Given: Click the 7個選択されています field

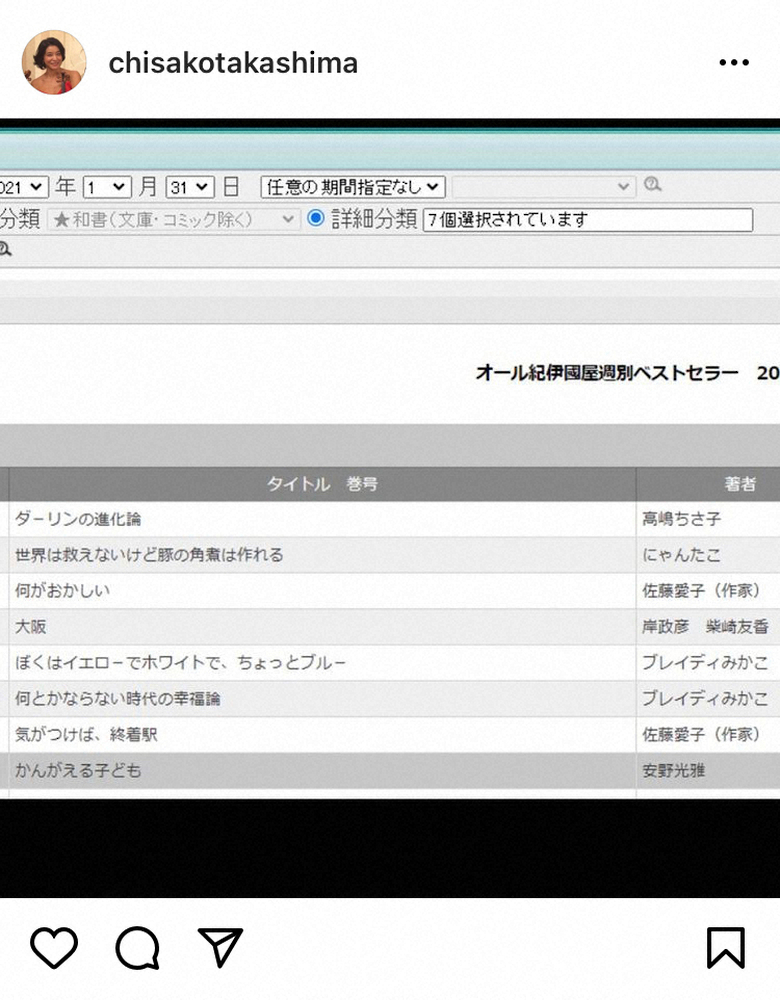Looking at the screenshot, I should point(587,219).
